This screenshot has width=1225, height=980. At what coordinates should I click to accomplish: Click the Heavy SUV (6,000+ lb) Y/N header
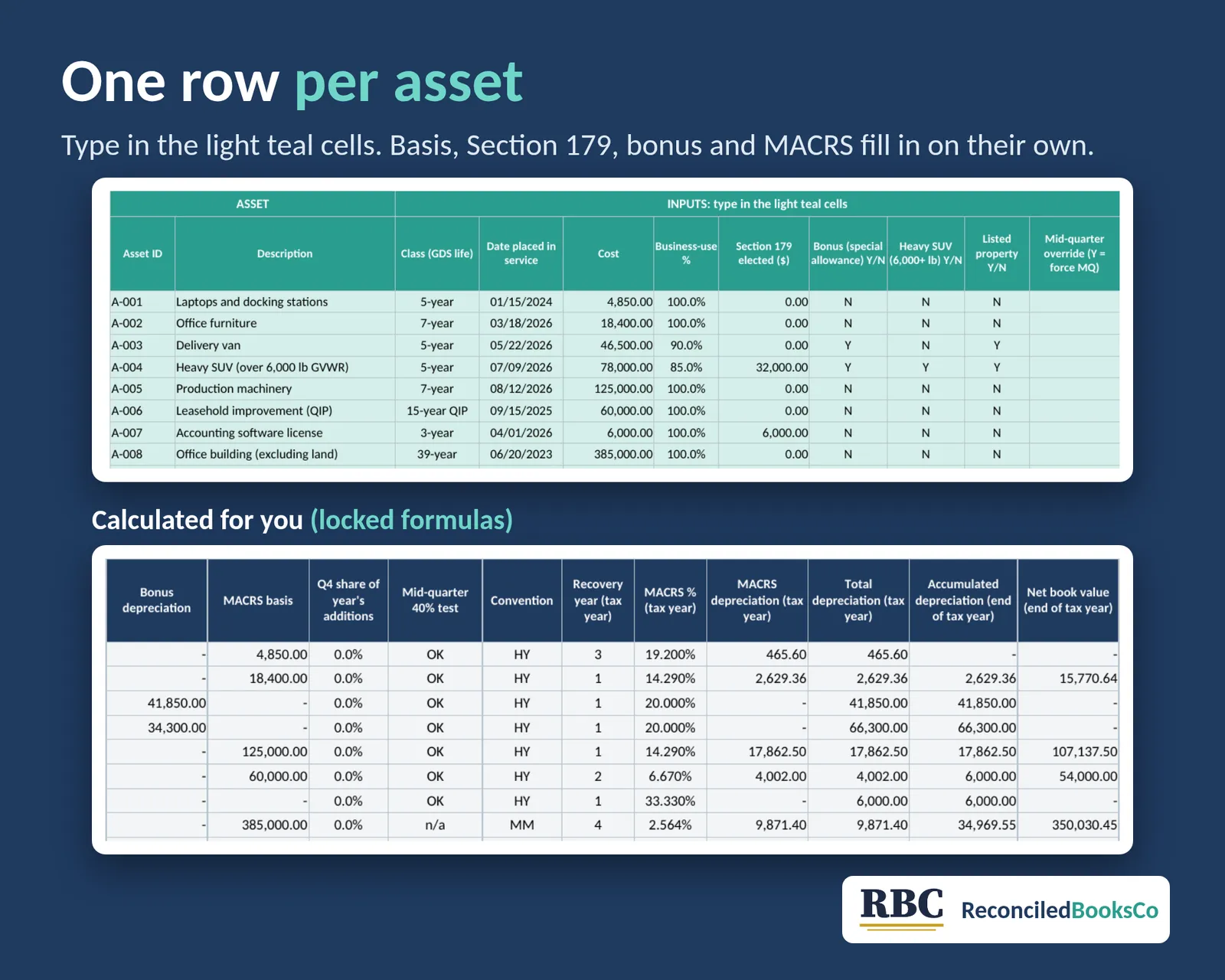(926, 253)
